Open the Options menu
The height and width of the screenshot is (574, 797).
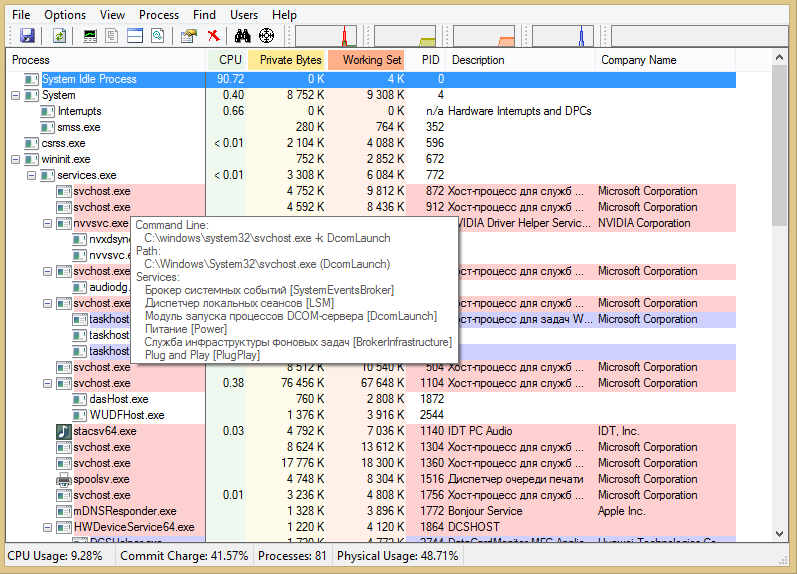click(x=65, y=15)
